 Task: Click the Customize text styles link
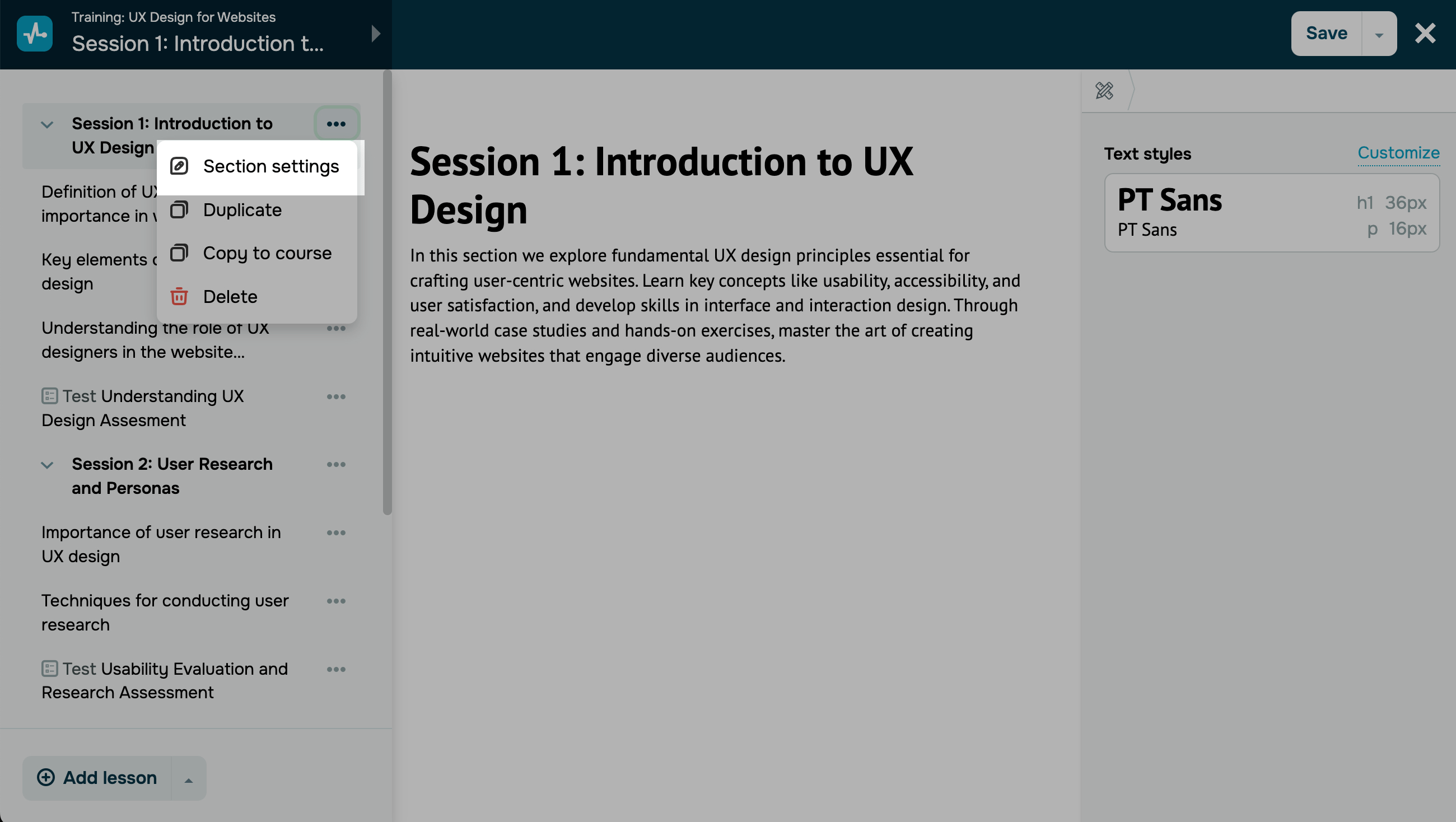(1398, 153)
